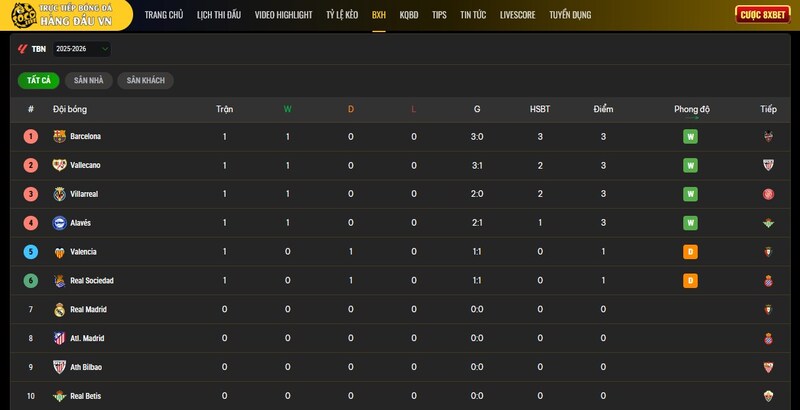The width and height of the screenshot is (800, 410).
Task: Open Vallecano's next opponent crest
Action: coord(768,165)
